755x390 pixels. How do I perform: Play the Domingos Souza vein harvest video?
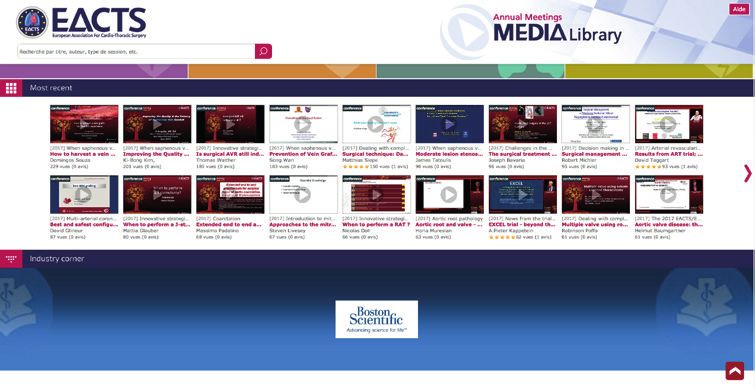coord(84,124)
